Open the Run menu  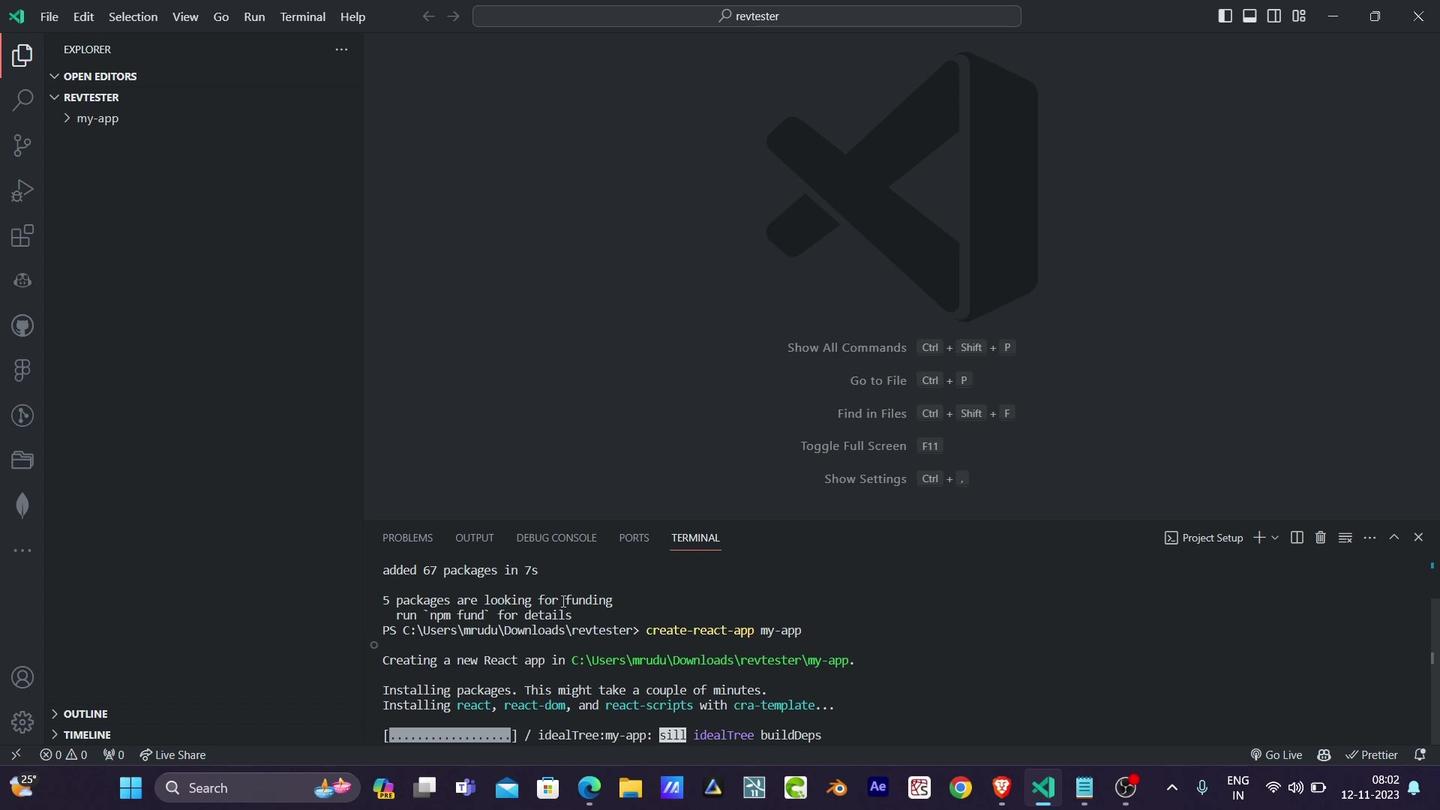tap(254, 16)
